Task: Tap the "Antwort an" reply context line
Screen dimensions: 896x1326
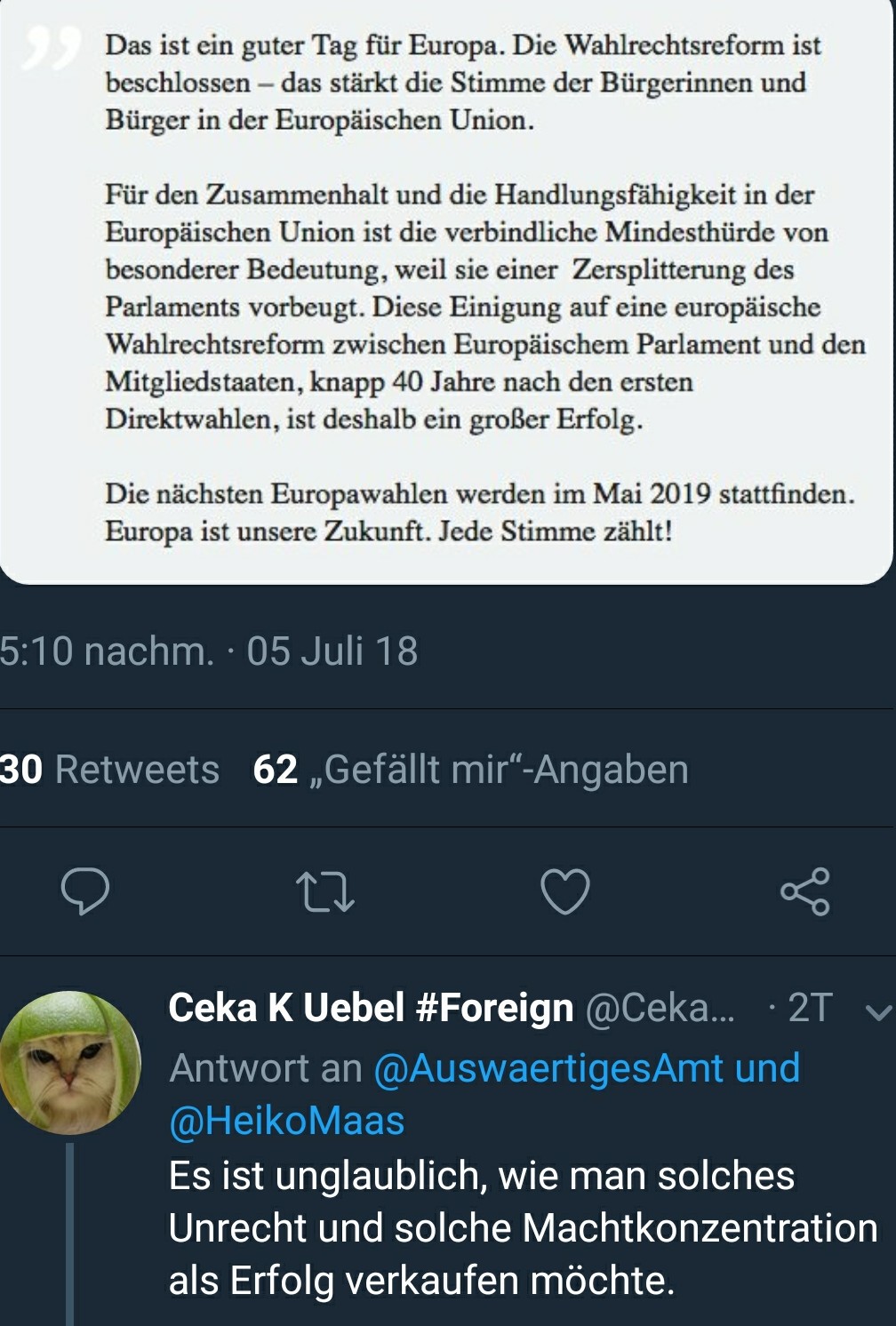Action: [x=484, y=1093]
